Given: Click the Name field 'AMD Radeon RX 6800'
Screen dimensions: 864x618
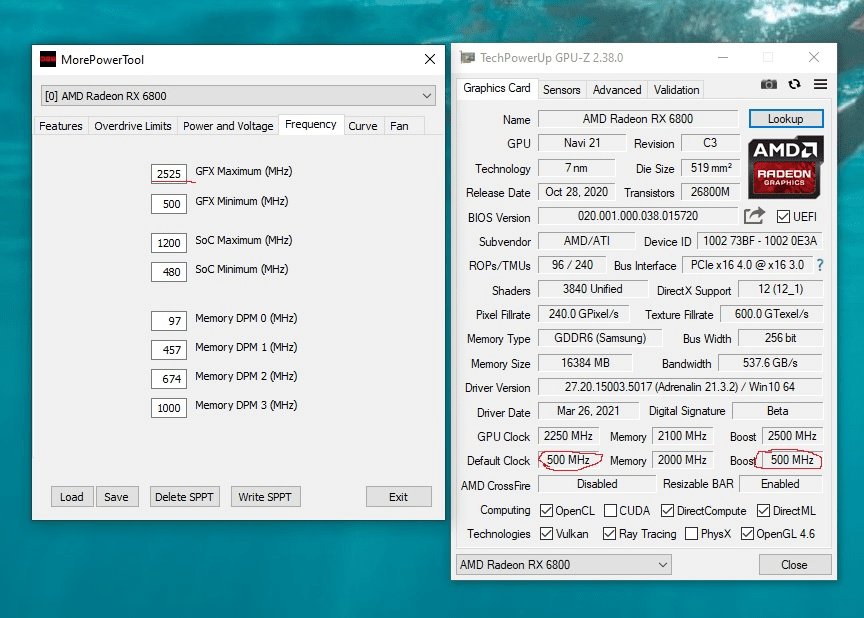Looking at the screenshot, I should click(638, 119).
